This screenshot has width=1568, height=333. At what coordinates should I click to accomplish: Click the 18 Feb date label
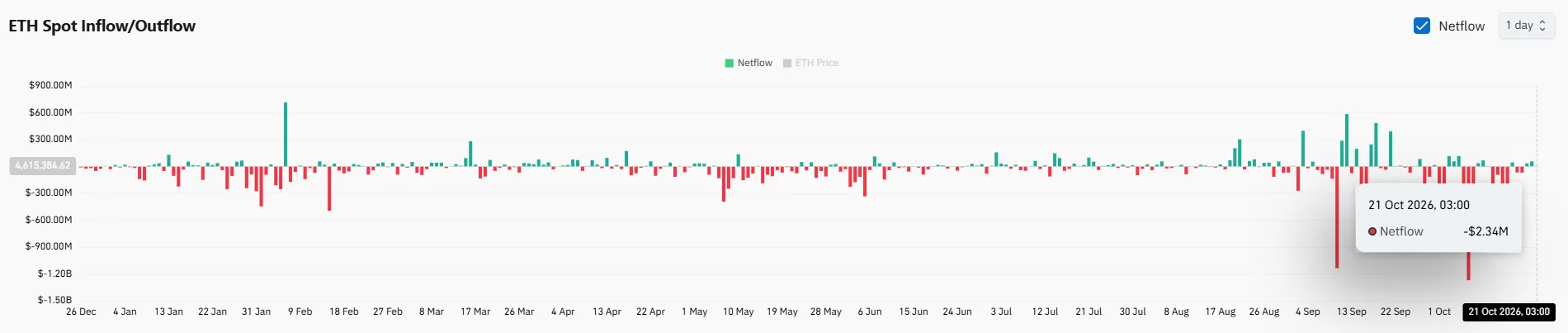click(344, 312)
